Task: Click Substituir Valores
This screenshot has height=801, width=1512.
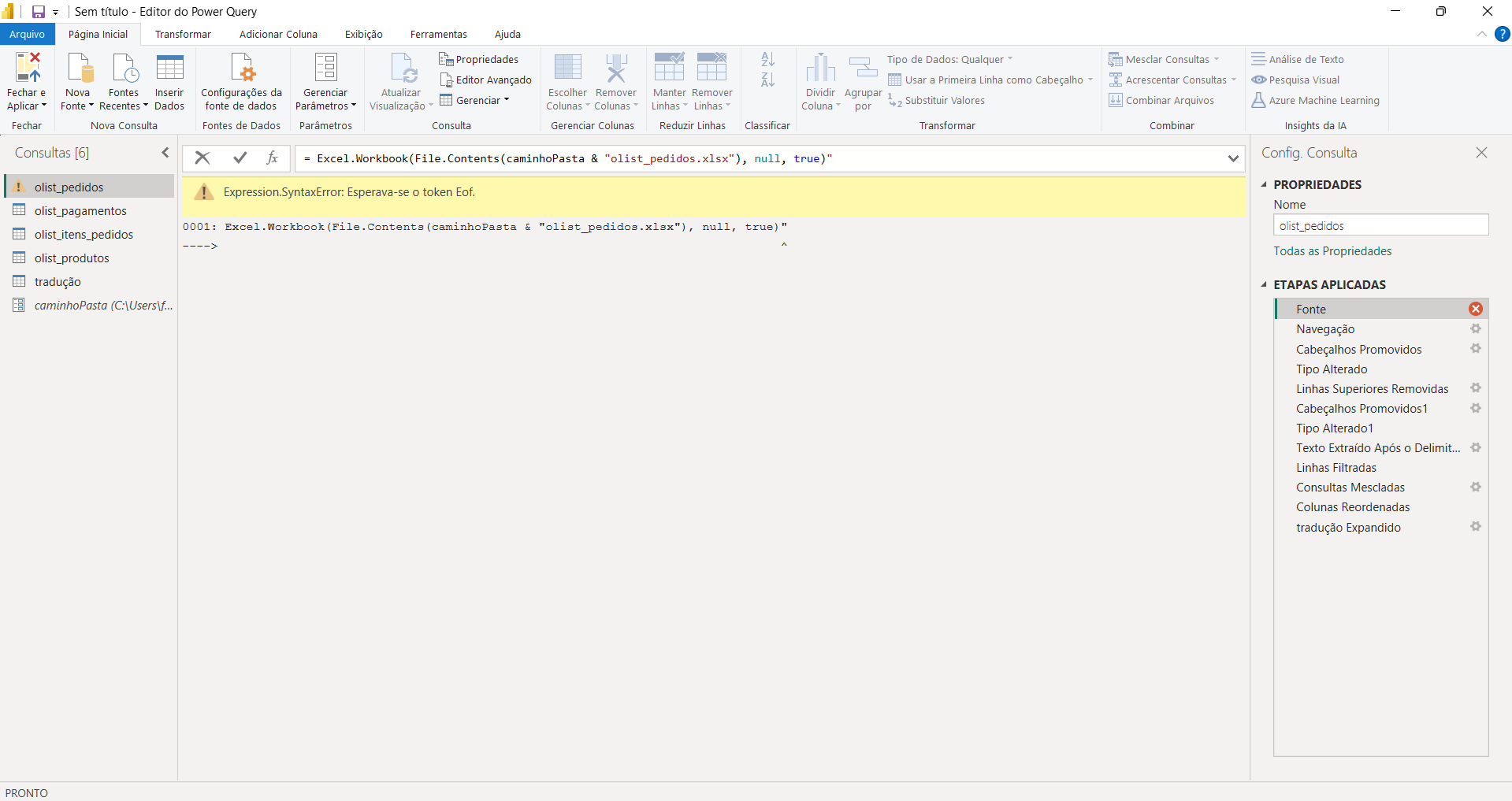Action: (937, 100)
